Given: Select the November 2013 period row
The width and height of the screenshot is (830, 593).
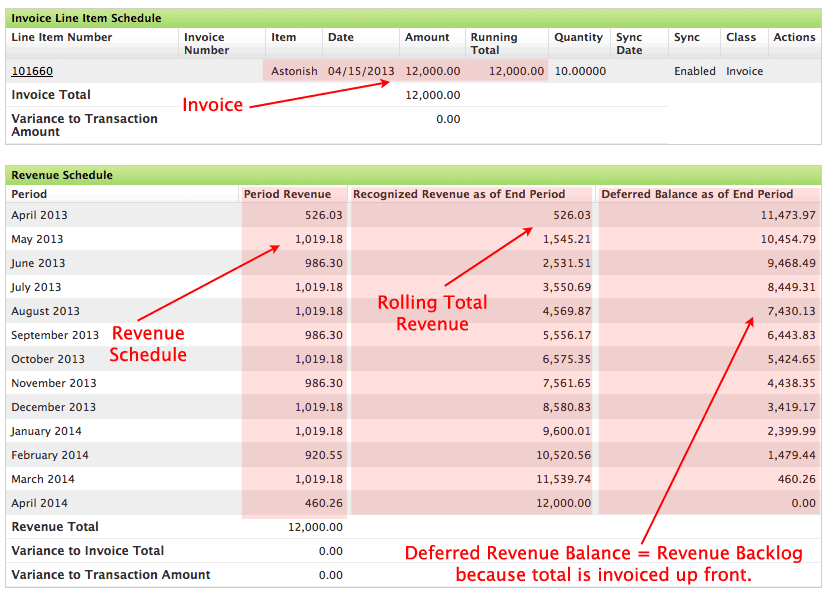Looking at the screenshot, I should 413,383.
